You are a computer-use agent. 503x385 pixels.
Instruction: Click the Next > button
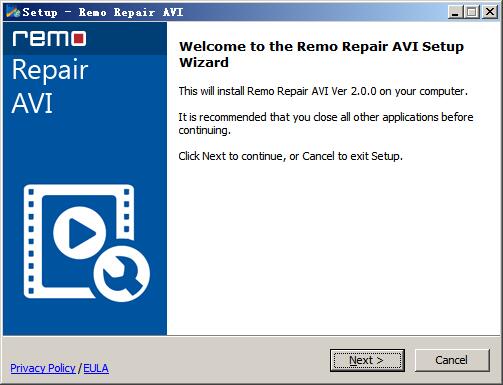click(x=367, y=360)
